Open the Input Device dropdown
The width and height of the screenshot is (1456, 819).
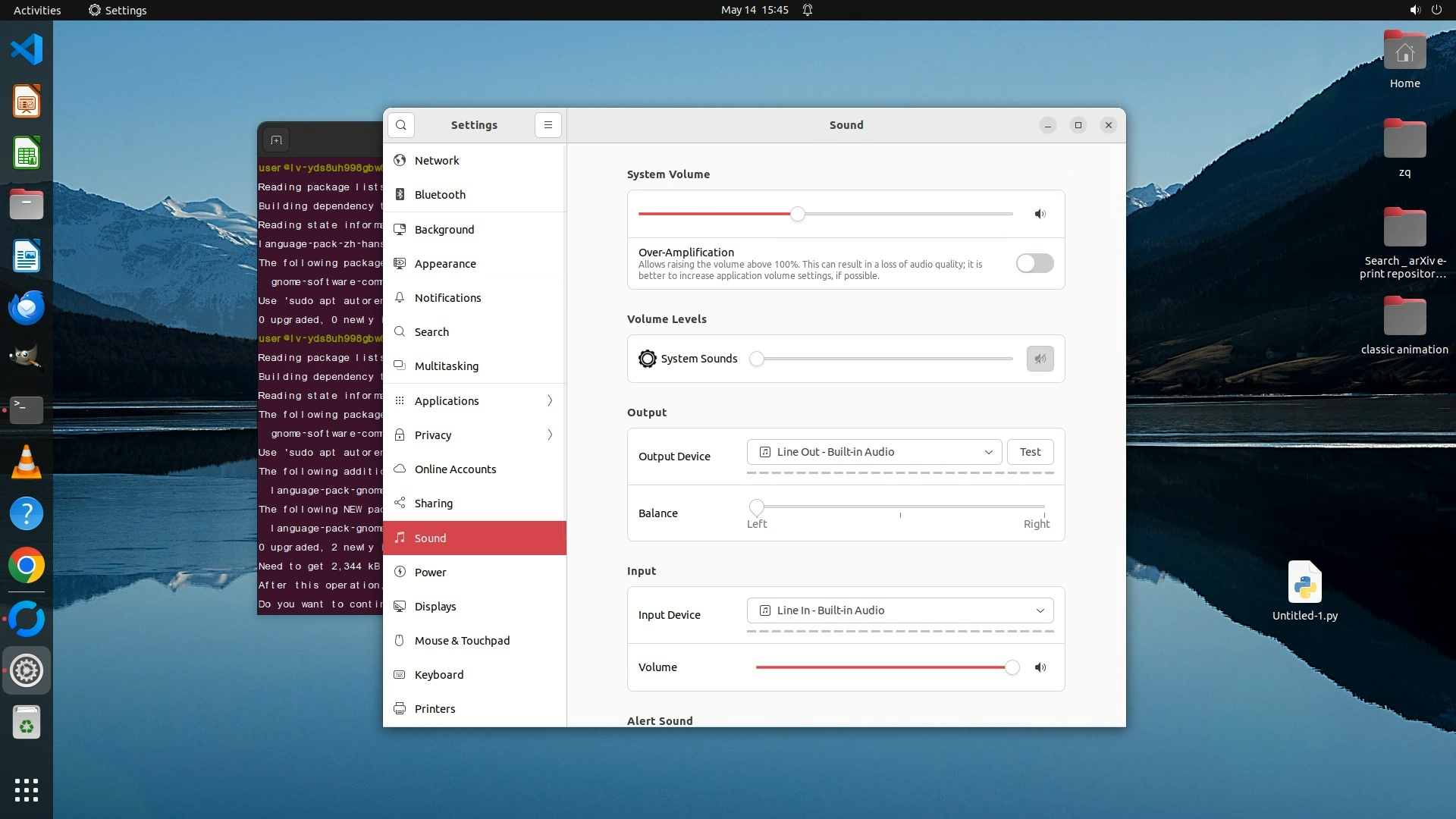pos(899,610)
